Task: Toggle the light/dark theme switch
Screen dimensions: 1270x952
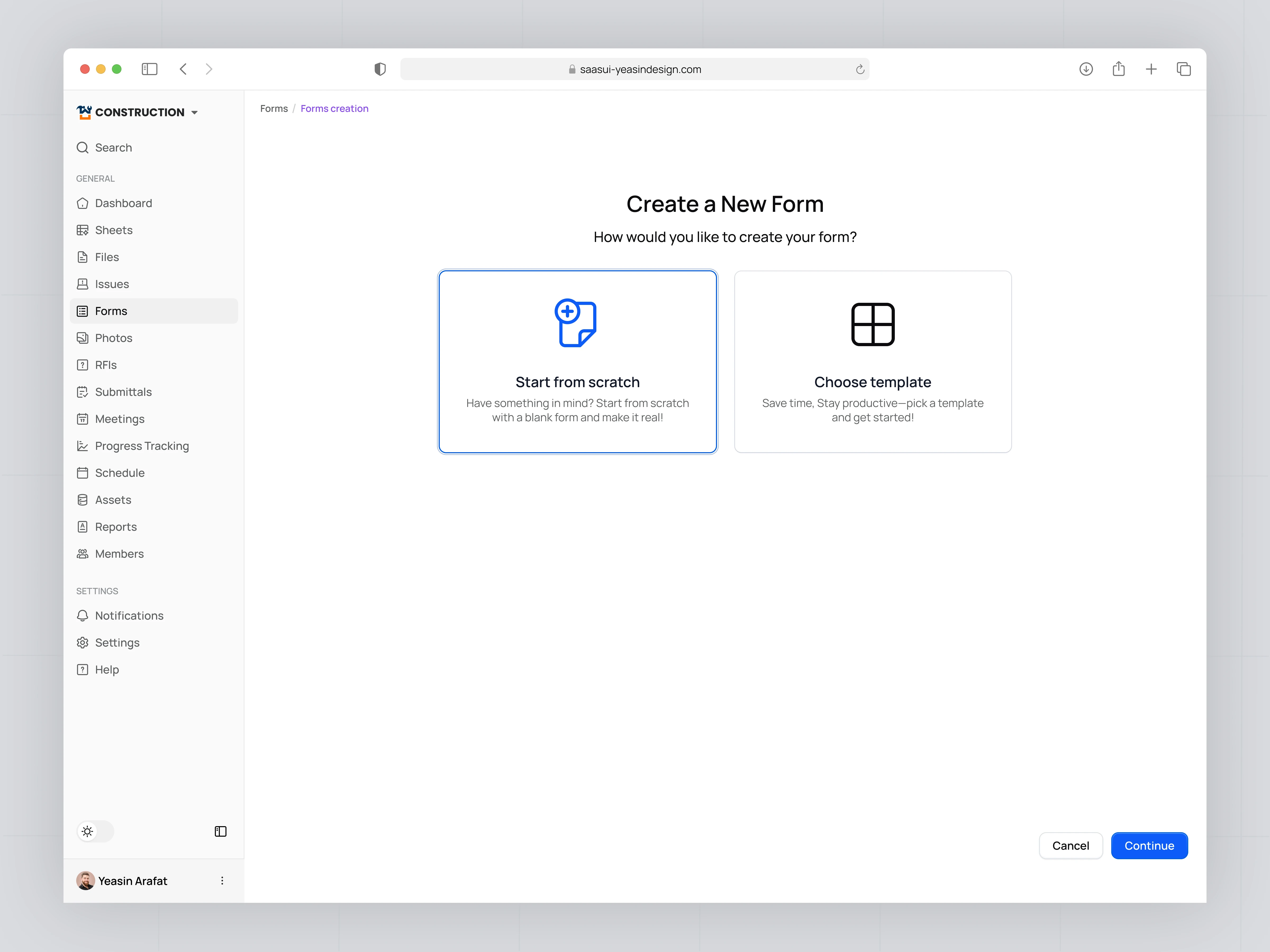Action: tap(95, 831)
